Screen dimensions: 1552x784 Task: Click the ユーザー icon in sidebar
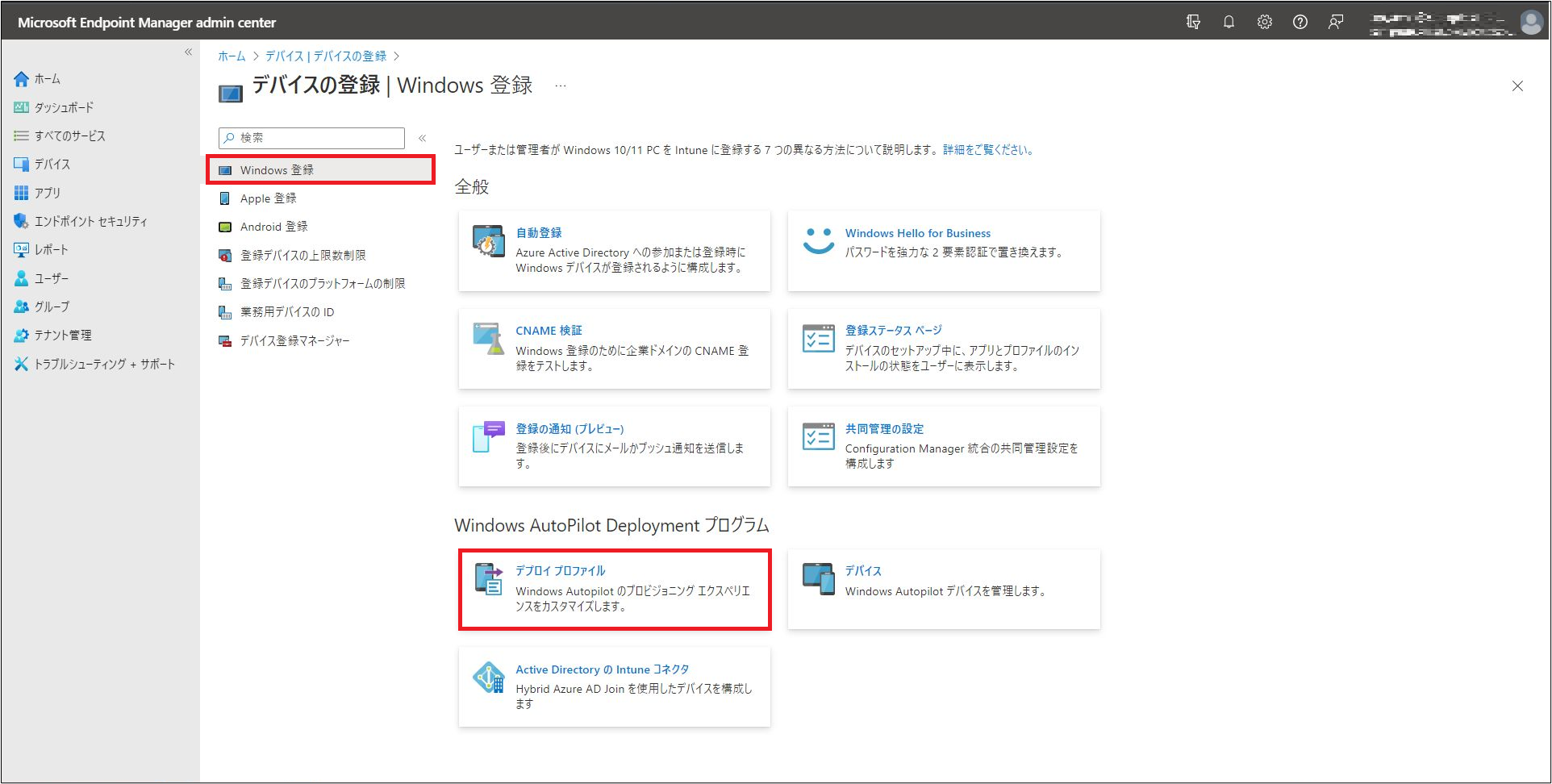point(21,278)
